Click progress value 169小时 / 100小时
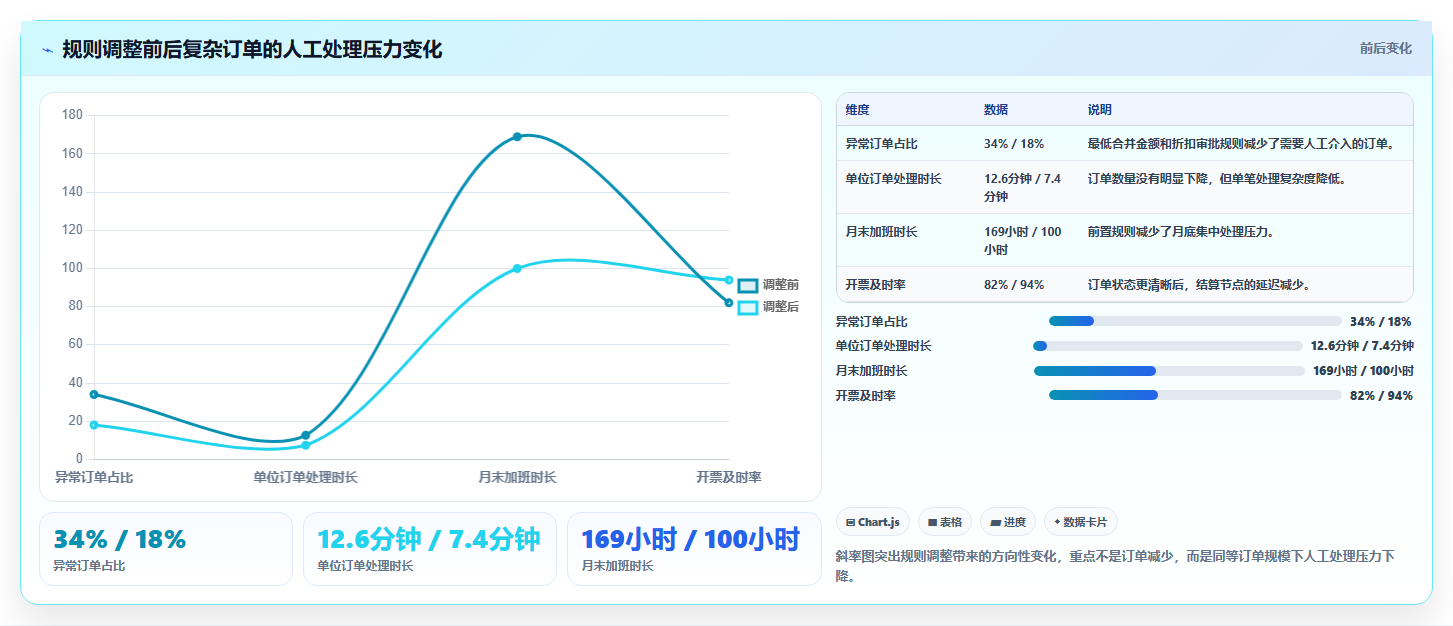 coord(1363,371)
